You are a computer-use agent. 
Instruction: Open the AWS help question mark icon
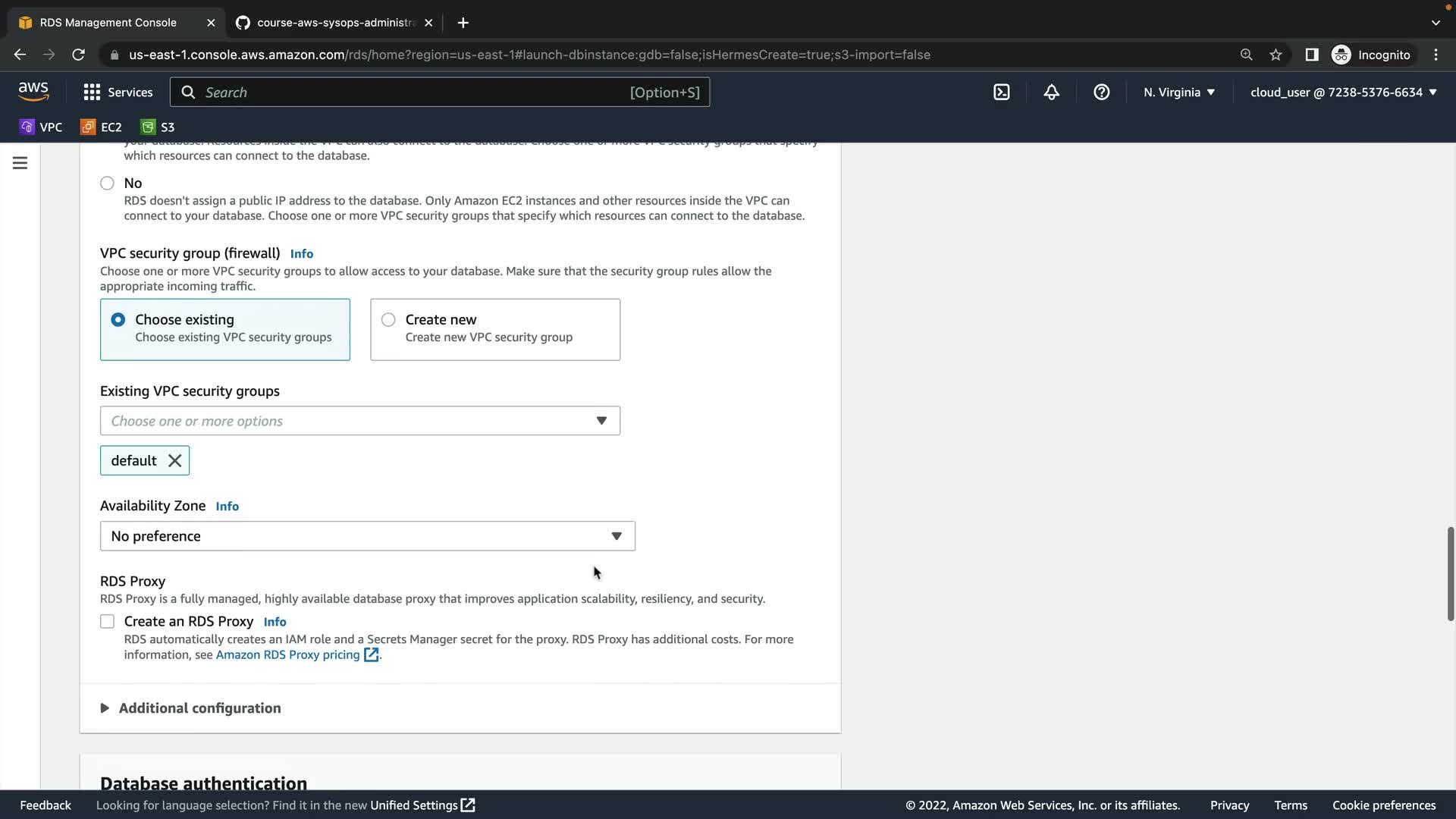coord(1101,92)
